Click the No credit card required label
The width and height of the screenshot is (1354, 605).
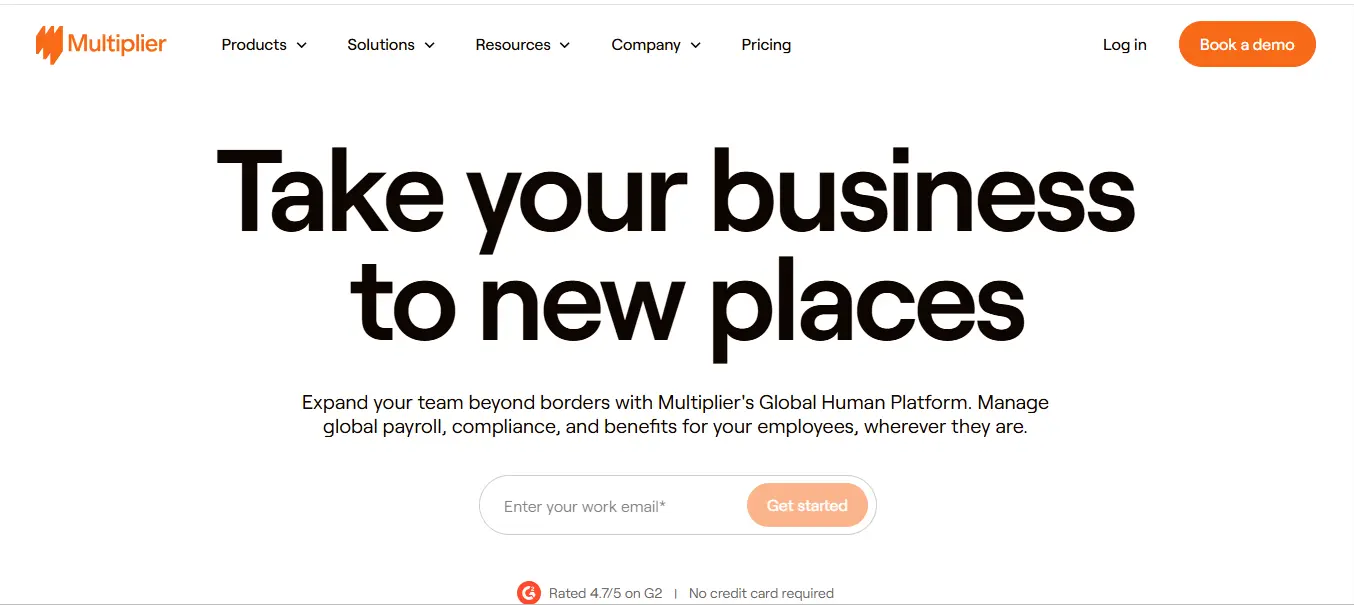(x=761, y=592)
